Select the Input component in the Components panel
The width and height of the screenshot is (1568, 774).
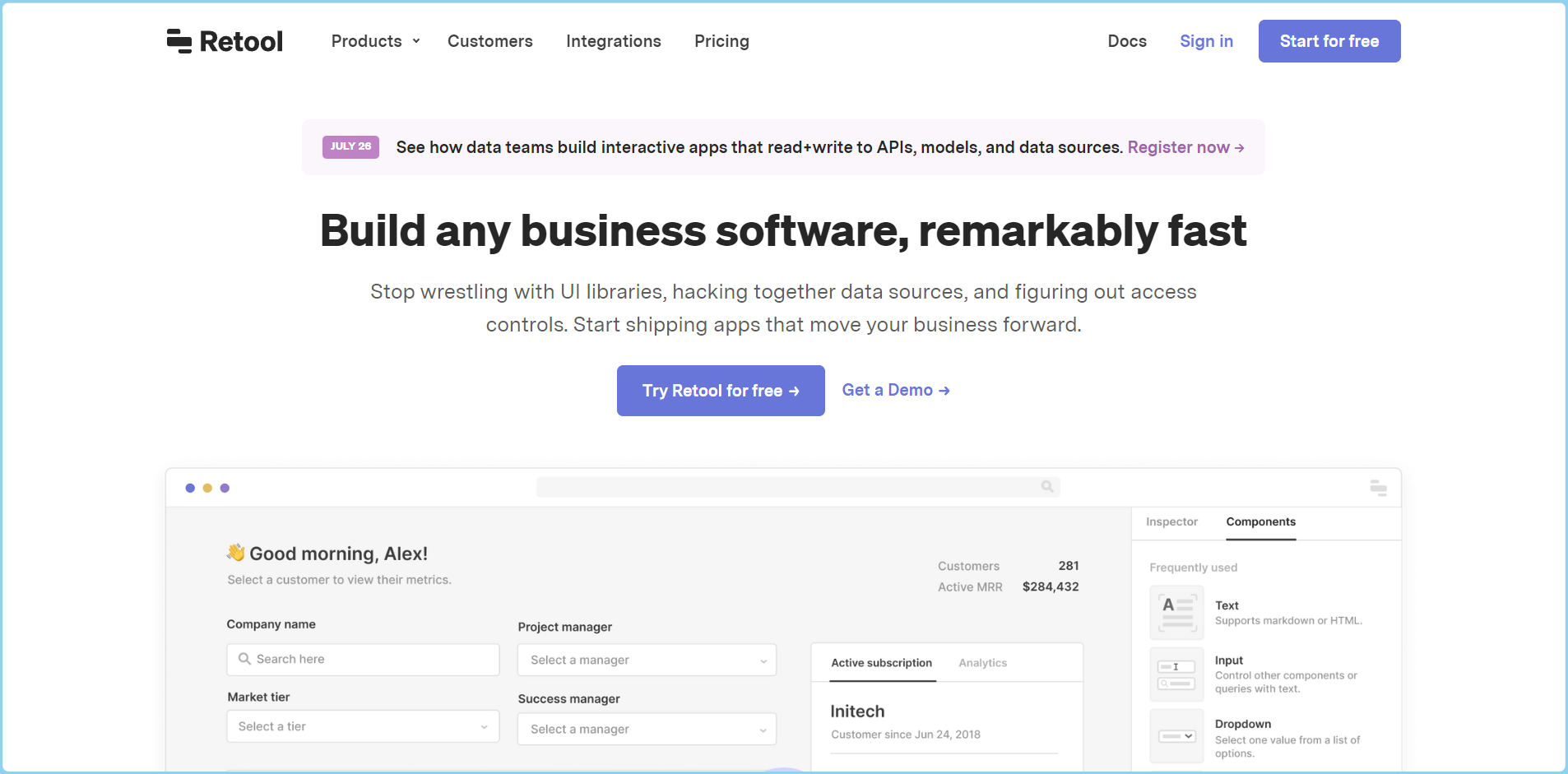pyautogui.click(x=1177, y=674)
